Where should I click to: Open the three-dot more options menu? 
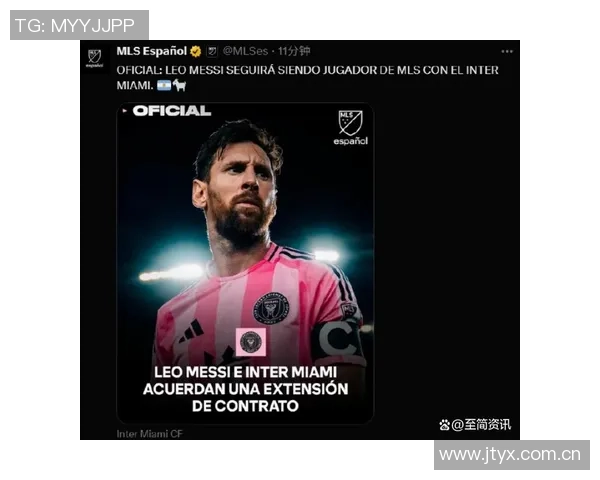click(x=507, y=51)
